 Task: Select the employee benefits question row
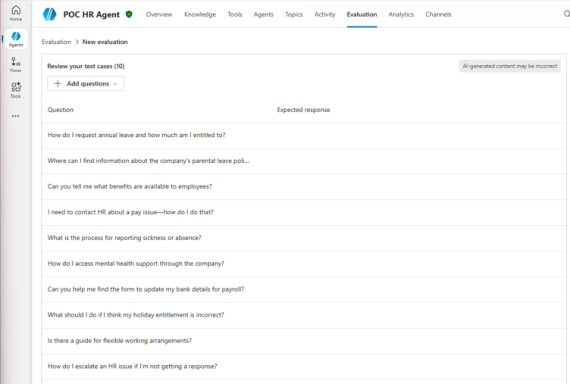[x=304, y=187]
